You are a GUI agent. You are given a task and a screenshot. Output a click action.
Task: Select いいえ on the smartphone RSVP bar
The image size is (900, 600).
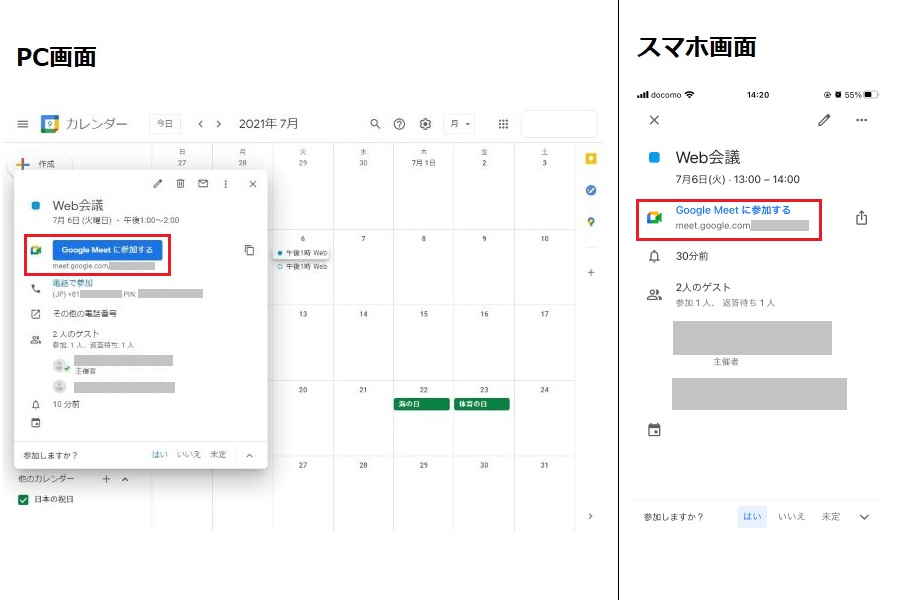[x=791, y=517]
